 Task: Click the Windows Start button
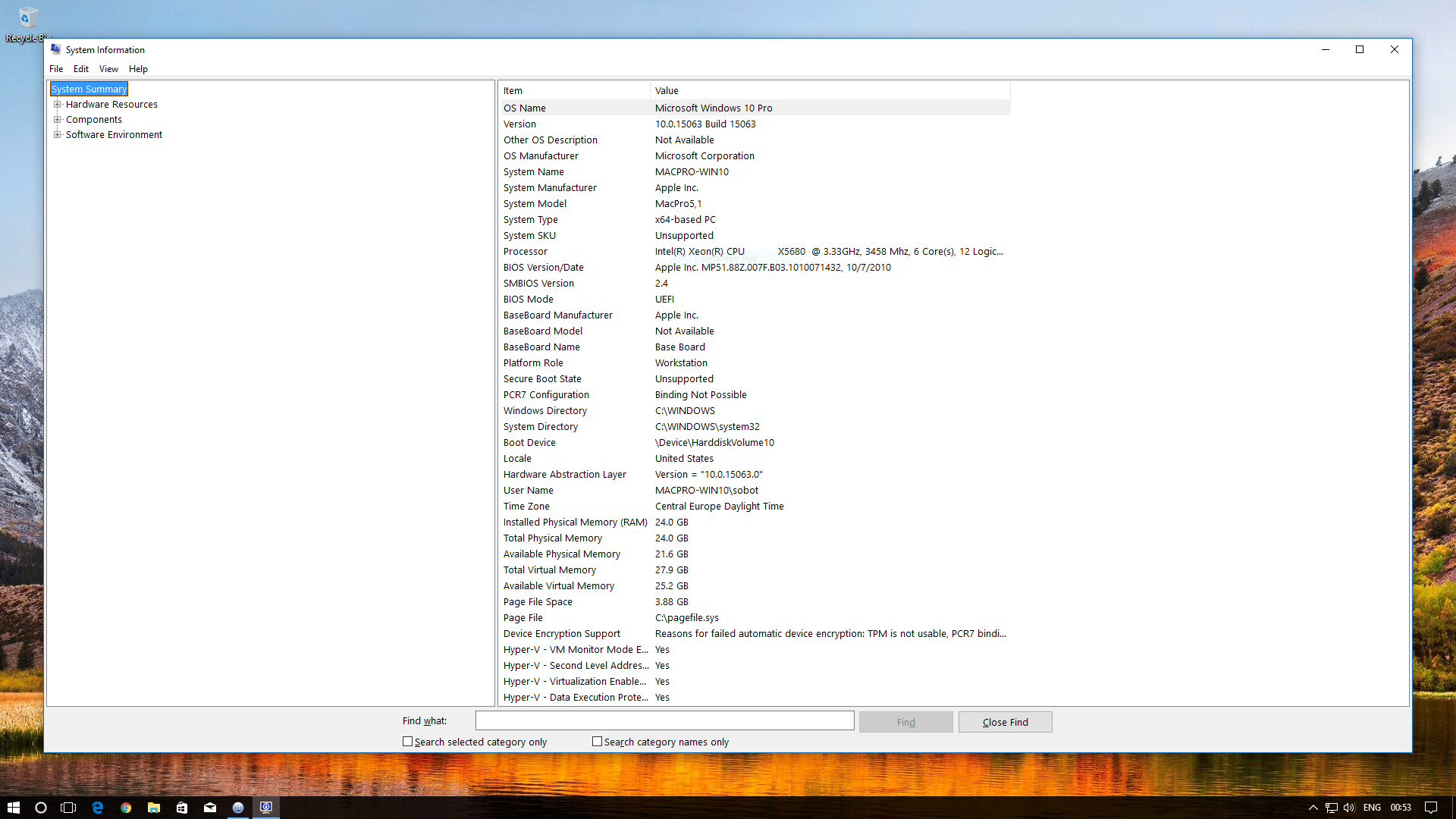[x=13, y=808]
